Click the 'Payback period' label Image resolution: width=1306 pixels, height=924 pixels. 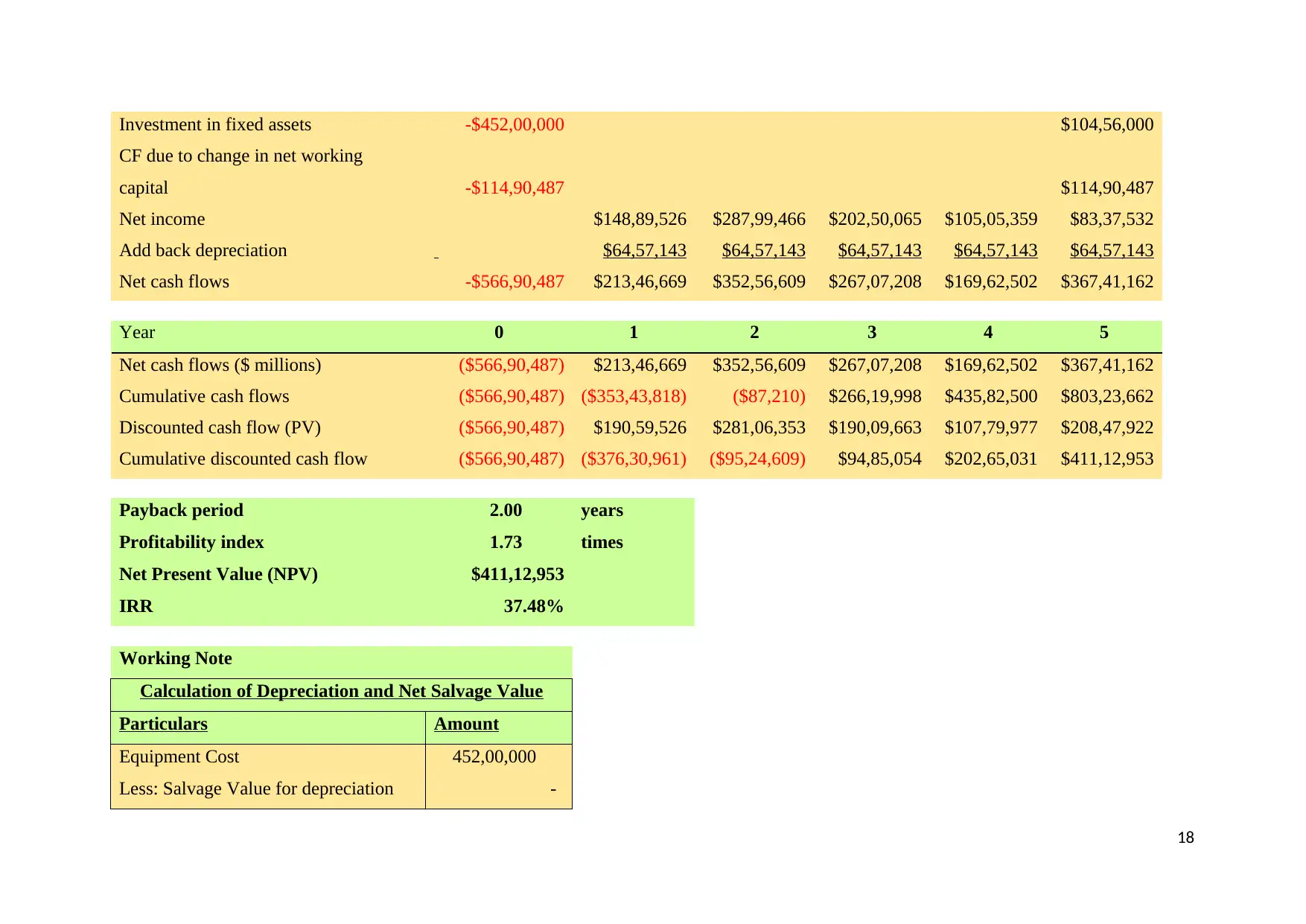[181, 510]
